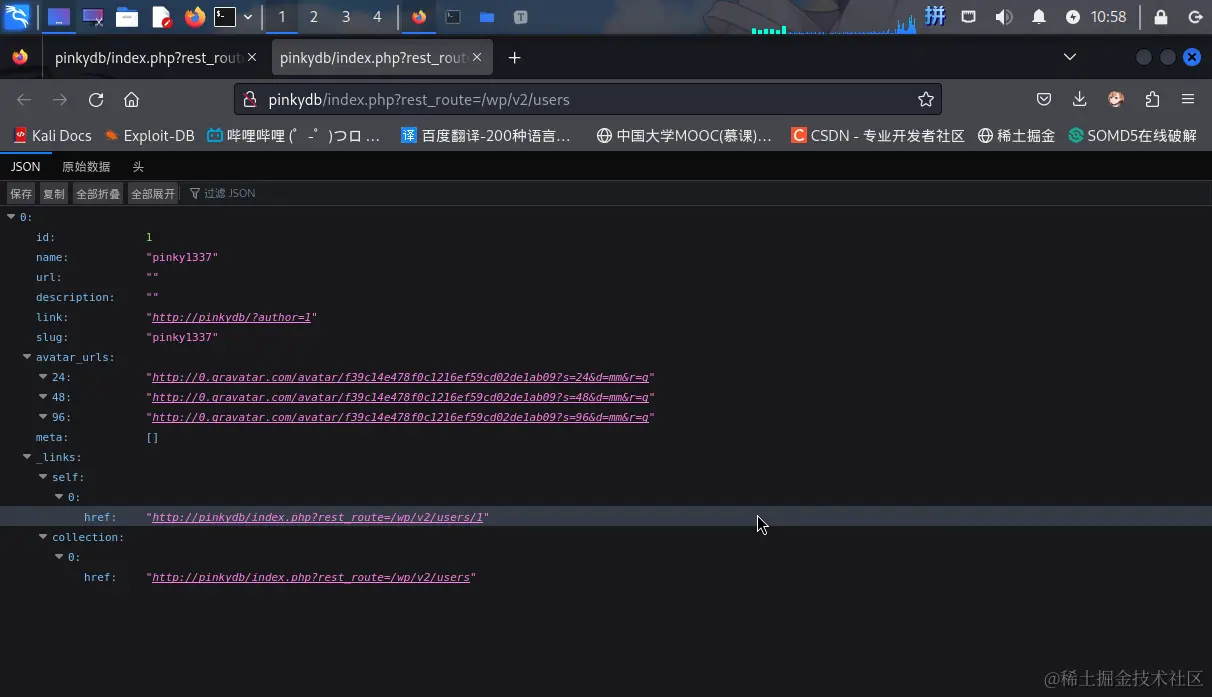The image size is (1212, 697).
Task: Open the Kali dragon applications menu
Action: click(x=17, y=16)
